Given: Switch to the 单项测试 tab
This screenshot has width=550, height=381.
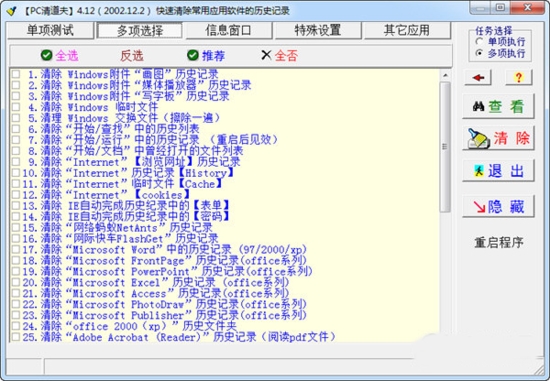Looking at the screenshot, I should point(51,30).
